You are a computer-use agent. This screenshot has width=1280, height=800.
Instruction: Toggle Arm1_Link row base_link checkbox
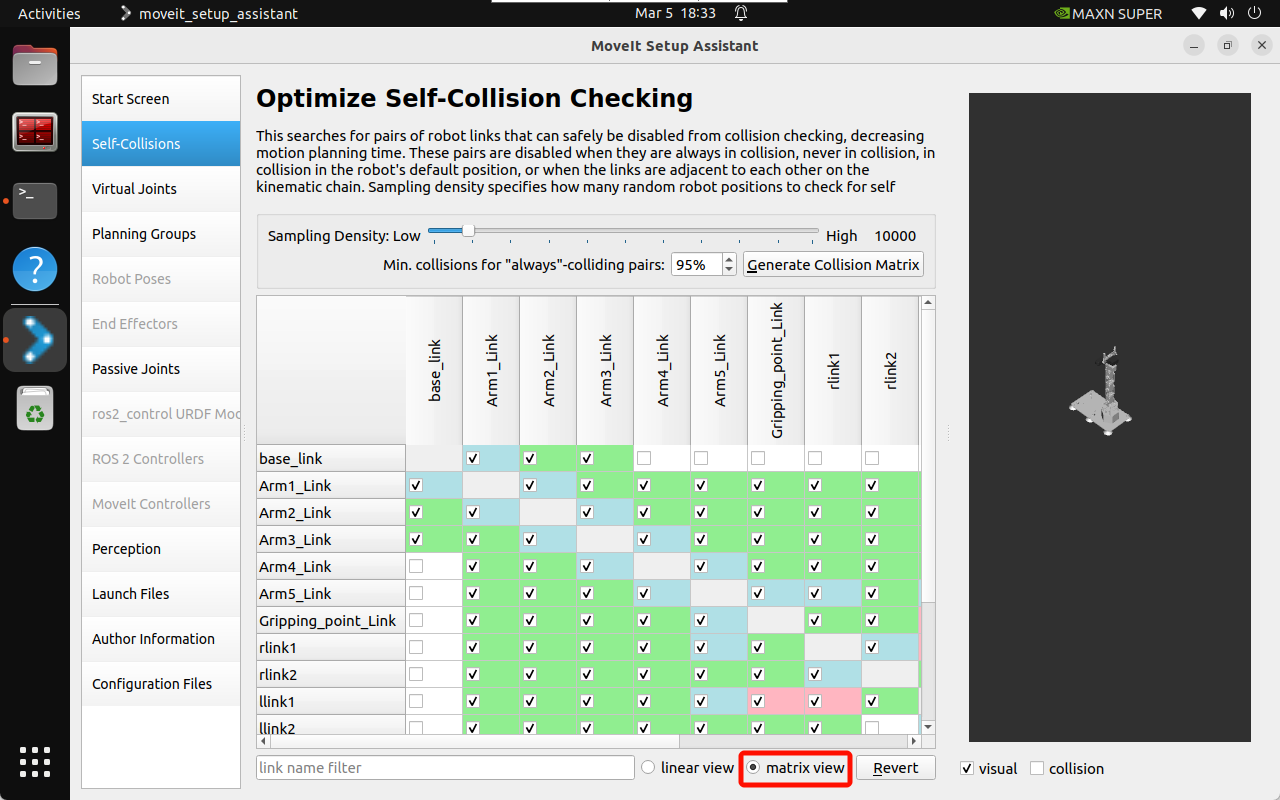(x=416, y=485)
